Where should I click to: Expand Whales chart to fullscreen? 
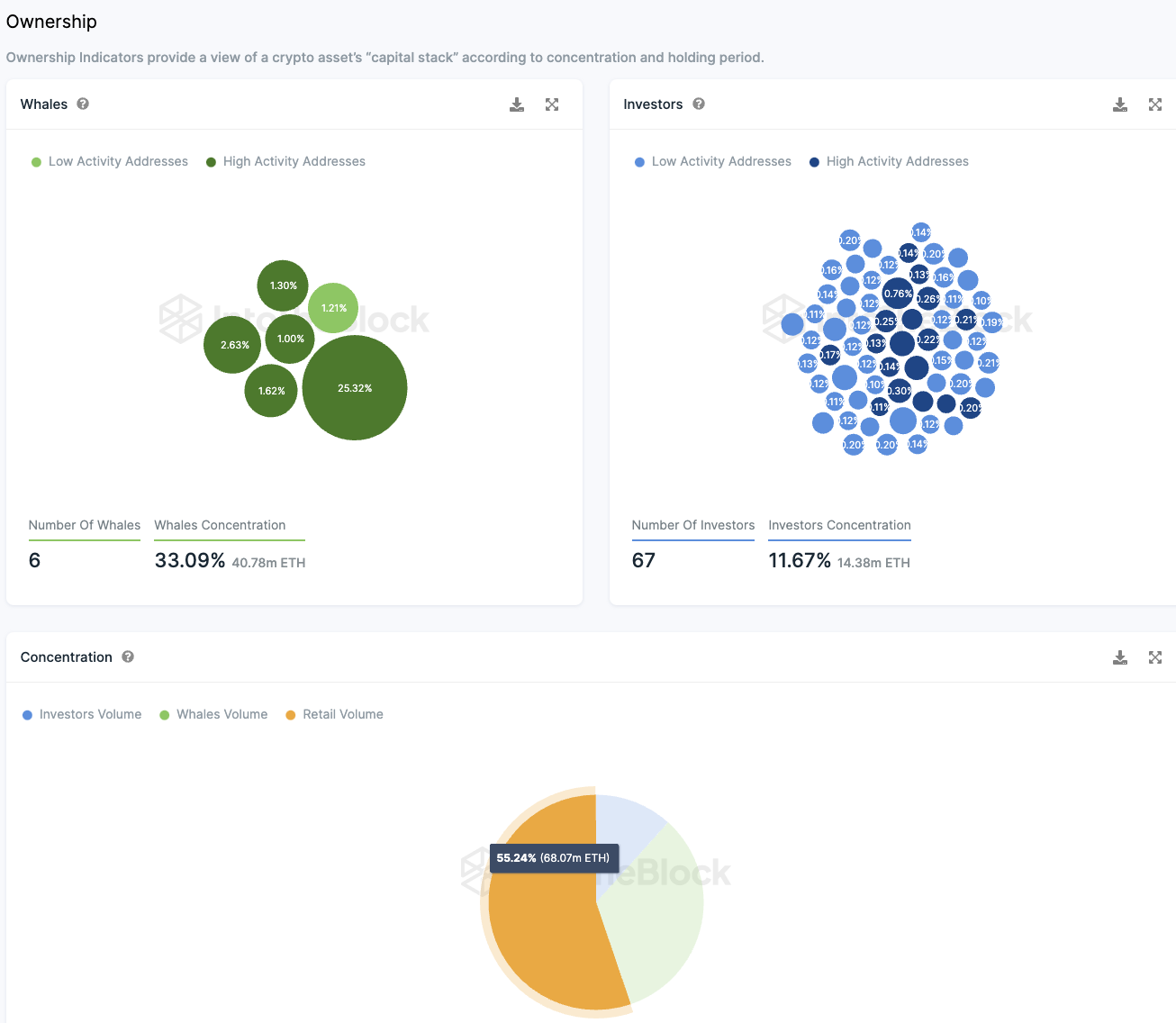[552, 104]
